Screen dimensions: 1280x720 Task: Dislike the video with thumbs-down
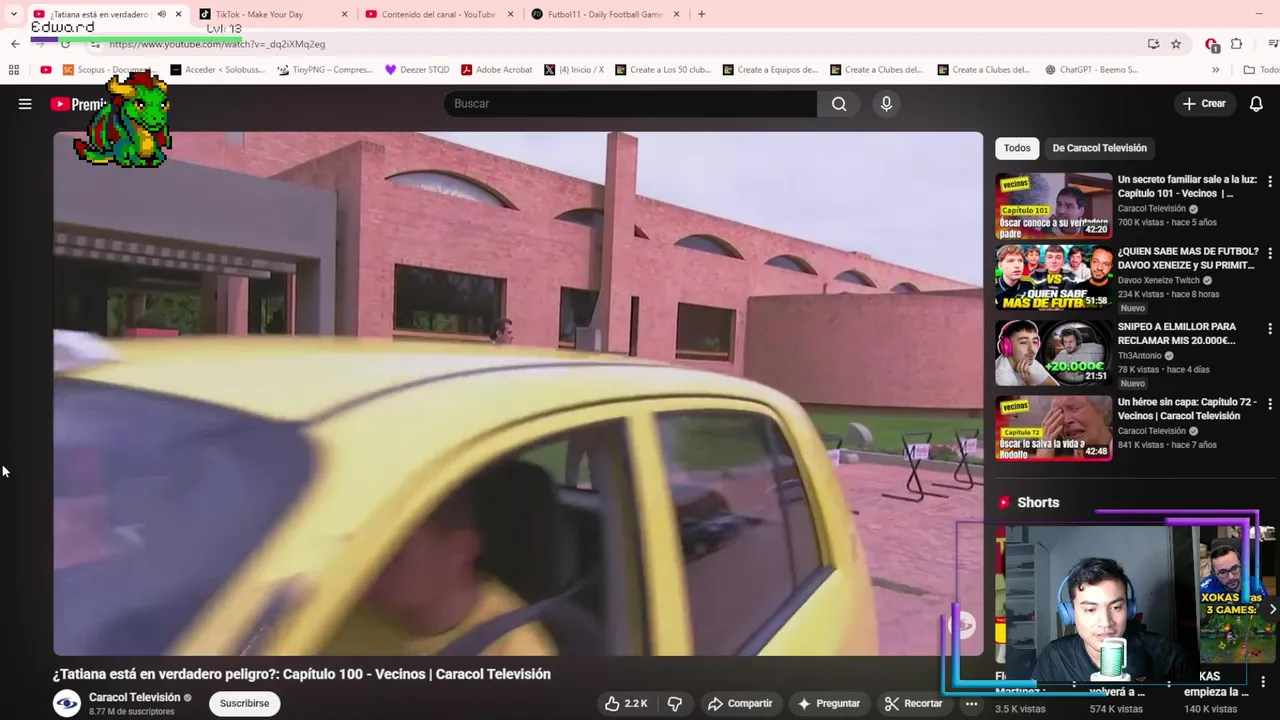(675, 703)
